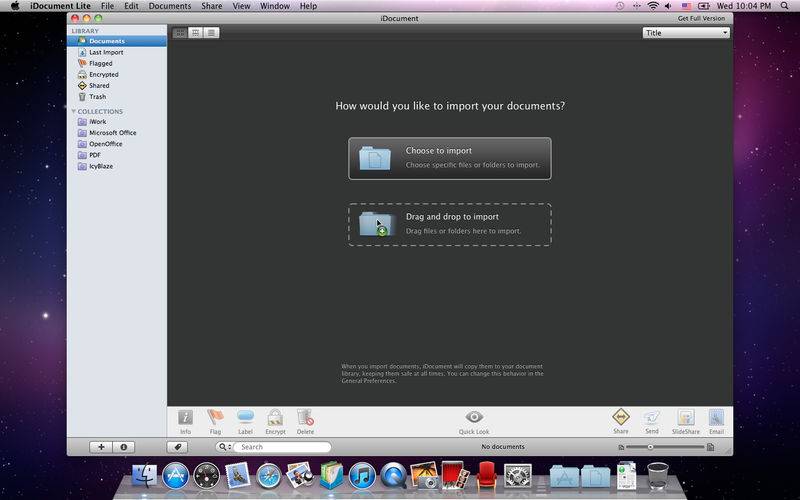Open search options magnifier dropdown
Image resolution: width=800 pixels, height=500 pixels.
(x=226, y=447)
